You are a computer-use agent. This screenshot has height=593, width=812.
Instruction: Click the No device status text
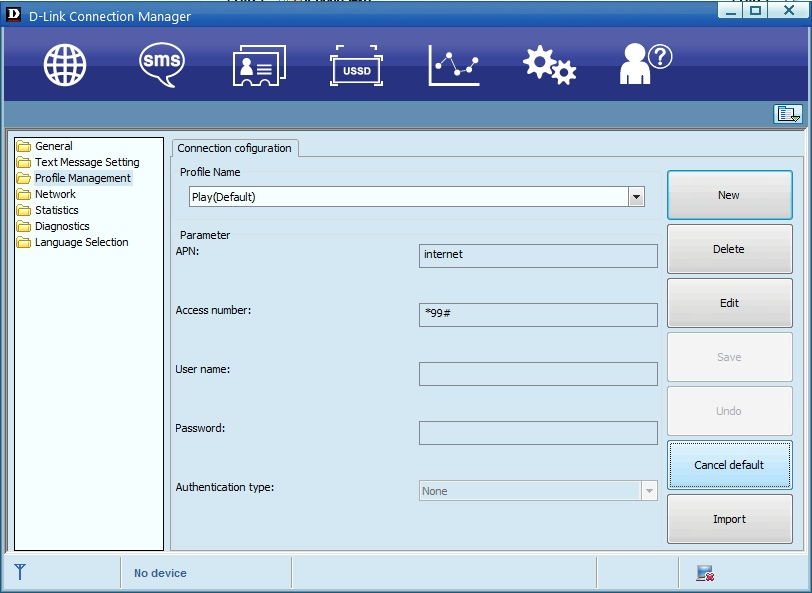click(160, 573)
